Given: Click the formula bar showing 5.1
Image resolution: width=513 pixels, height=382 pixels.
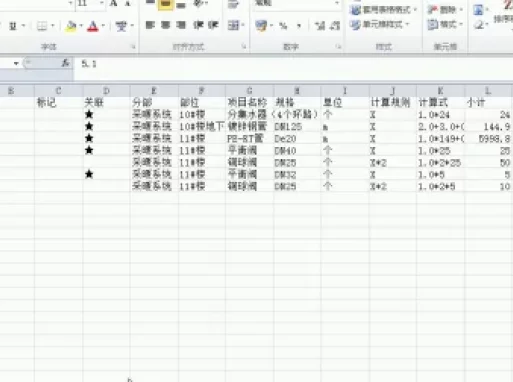Looking at the screenshot, I should 293,64.
